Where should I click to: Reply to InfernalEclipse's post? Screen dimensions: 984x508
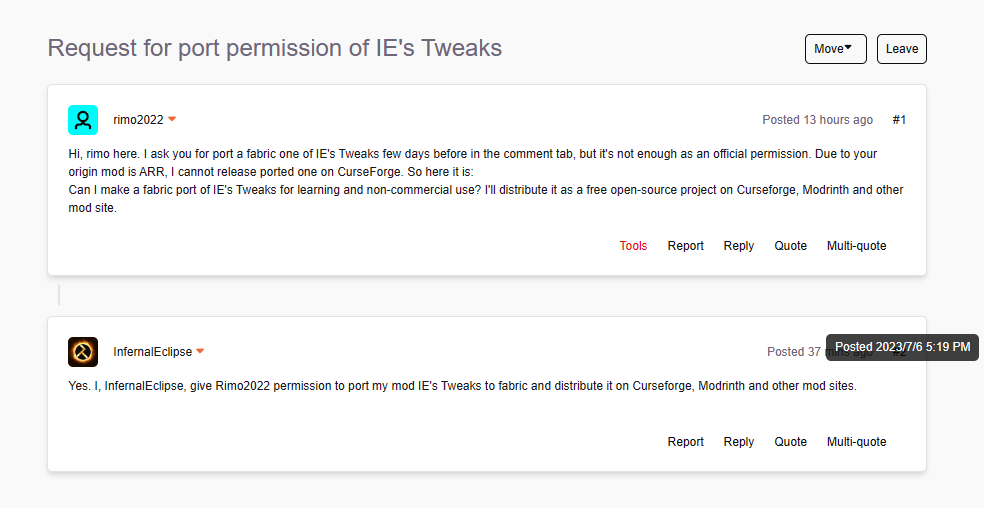[x=739, y=442]
